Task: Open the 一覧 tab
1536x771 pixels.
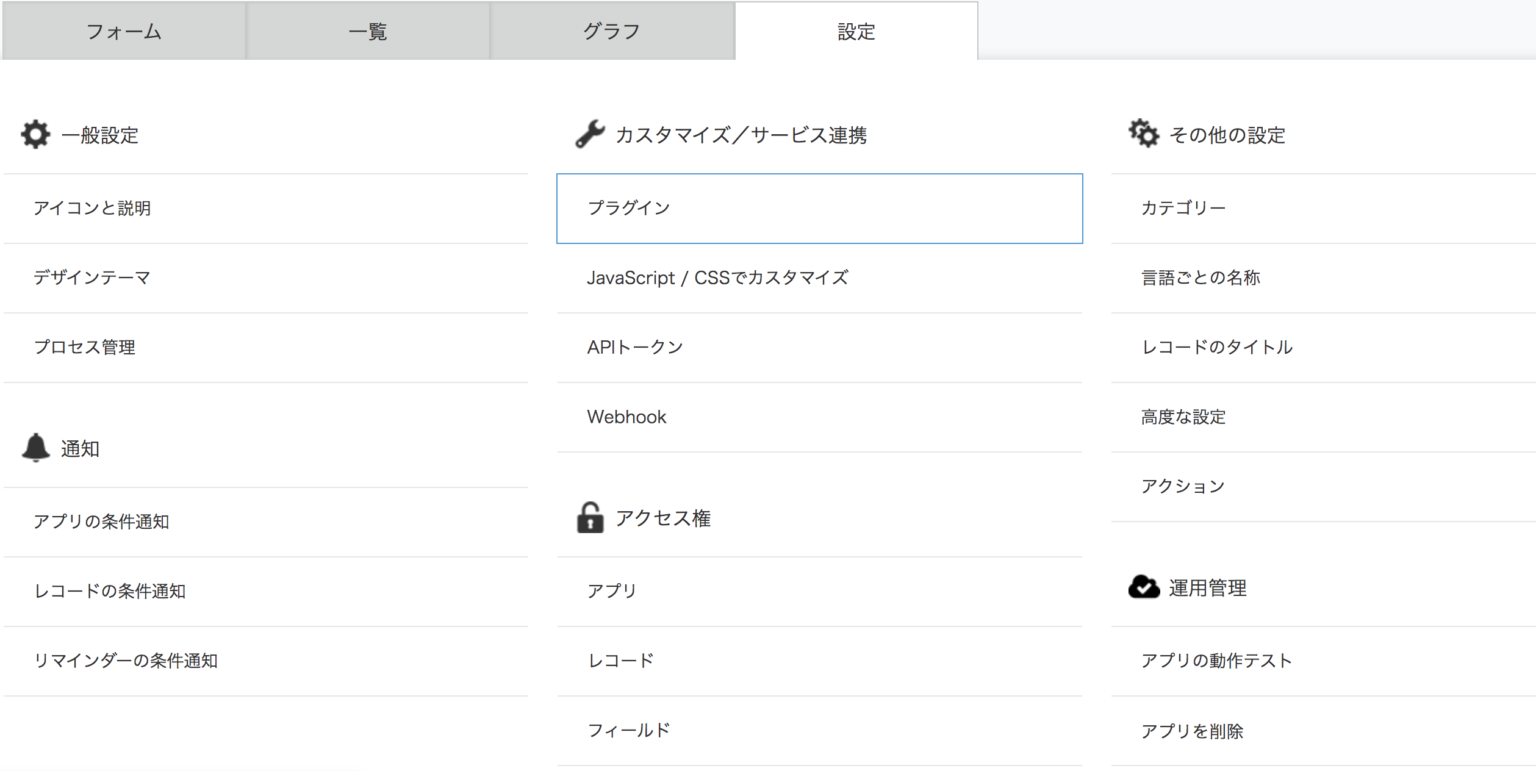Action: point(368,31)
